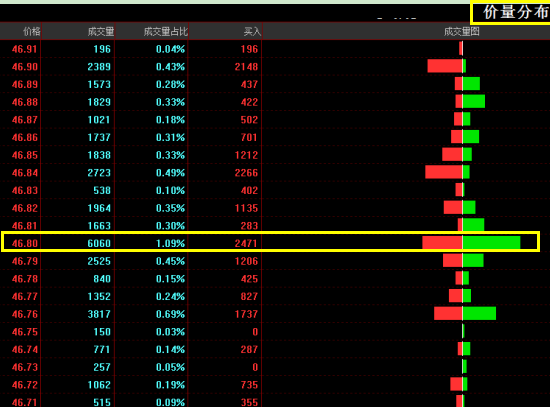Image resolution: width=550 pixels, height=407 pixels.
Task: Click the 买入 column header
Action: [252, 32]
